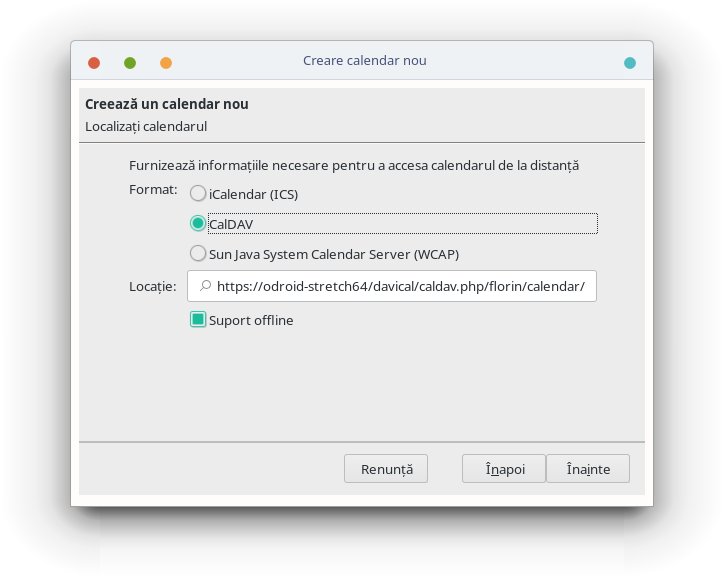Click the "Creare calendar nou" window title
Screen dimensions: 724x587
(365, 61)
